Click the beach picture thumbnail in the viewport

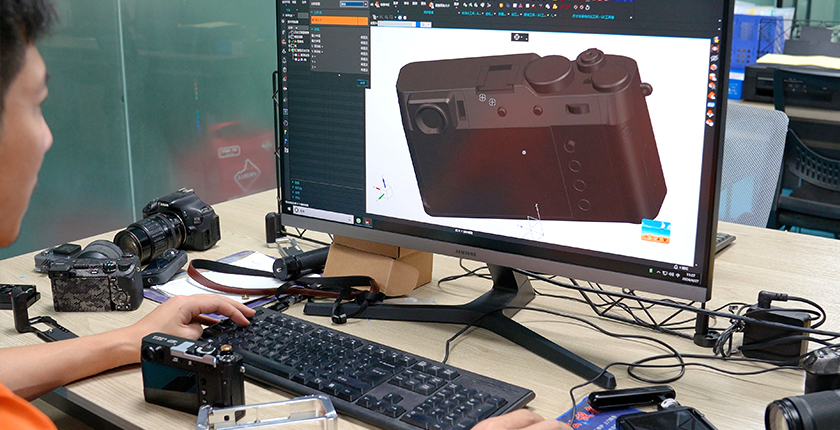(656, 231)
